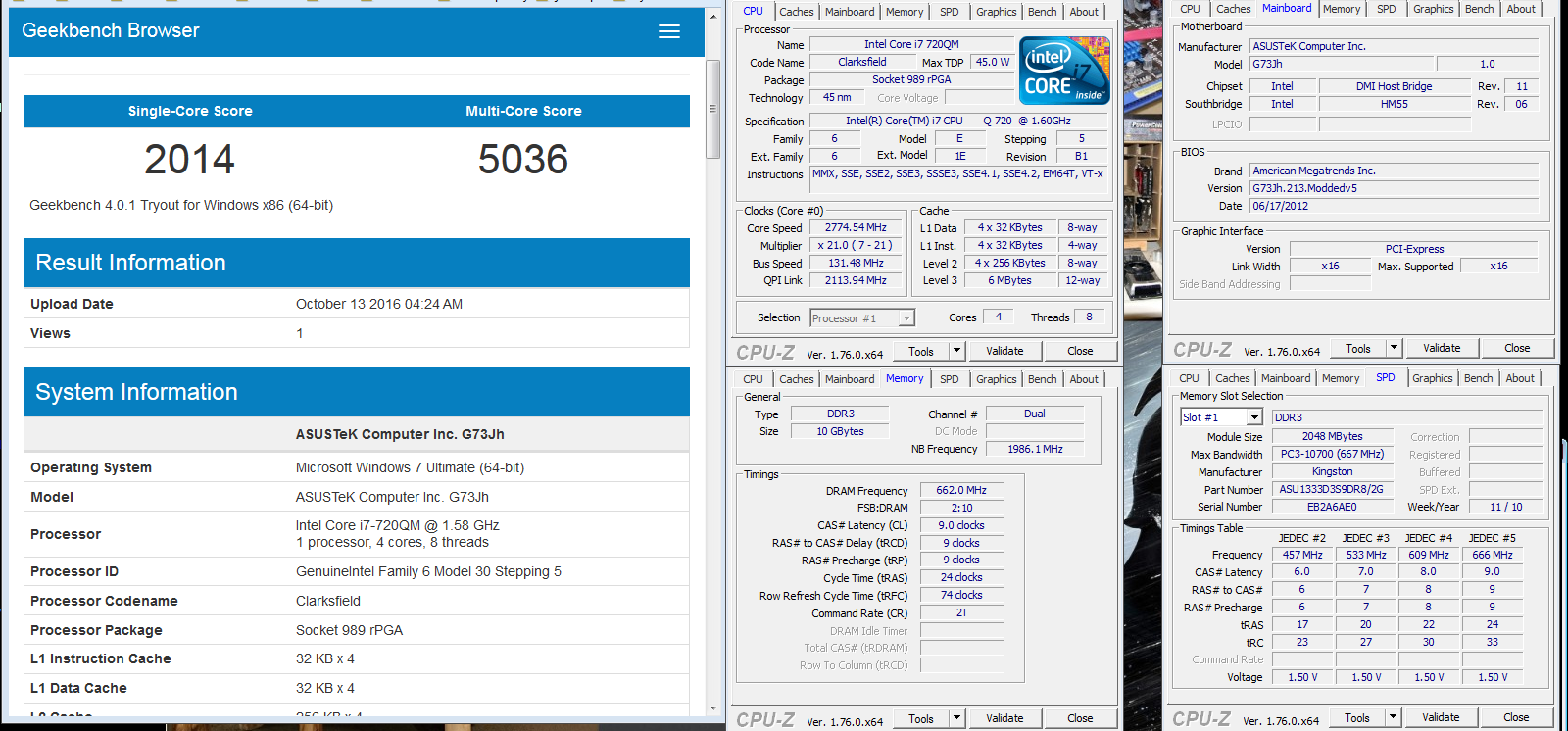The height and width of the screenshot is (731, 1568).
Task: Switch to Graphics tab in CPU window
Action: pos(997,12)
